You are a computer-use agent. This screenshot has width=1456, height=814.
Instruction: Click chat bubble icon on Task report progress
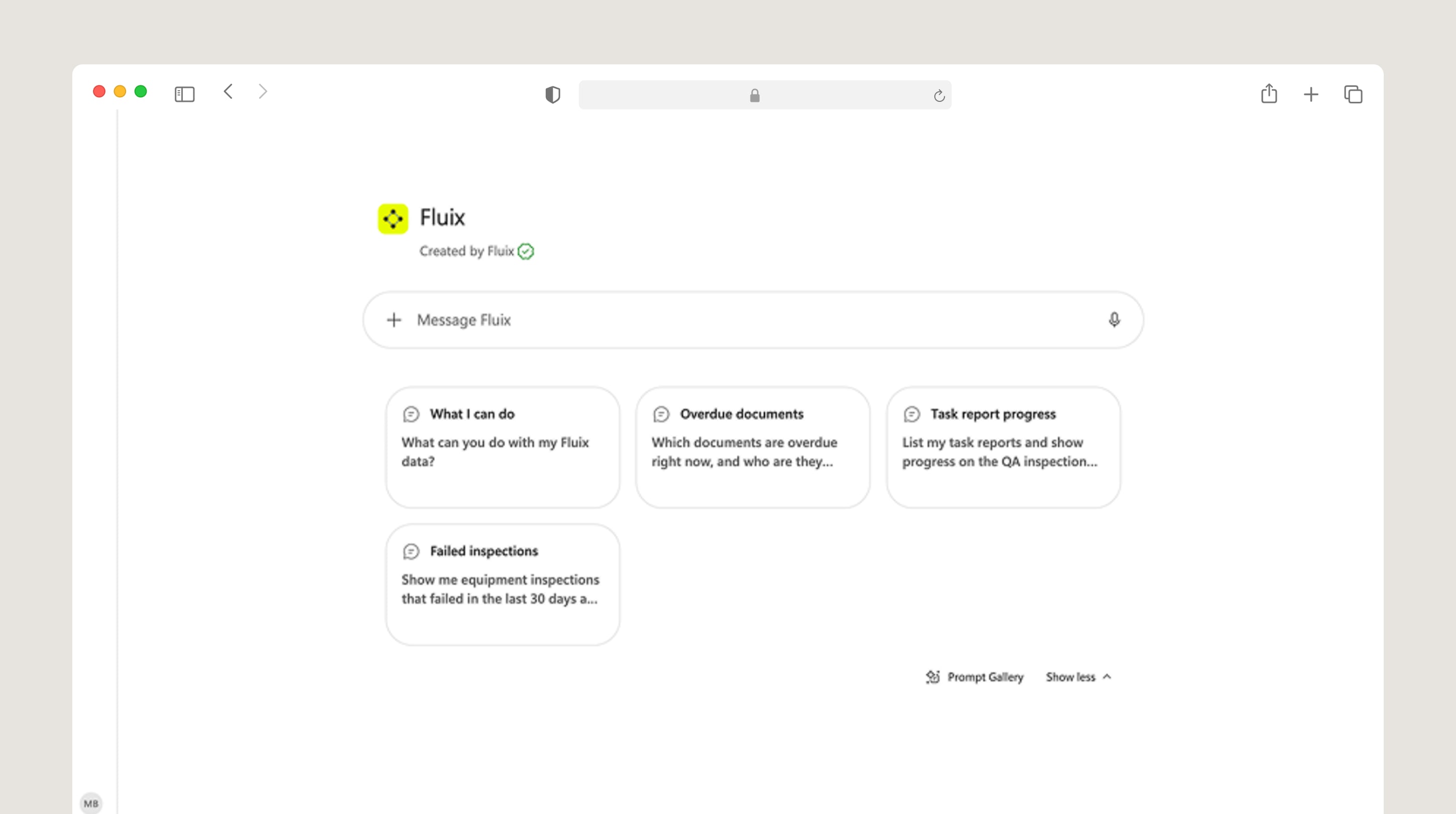[912, 414]
